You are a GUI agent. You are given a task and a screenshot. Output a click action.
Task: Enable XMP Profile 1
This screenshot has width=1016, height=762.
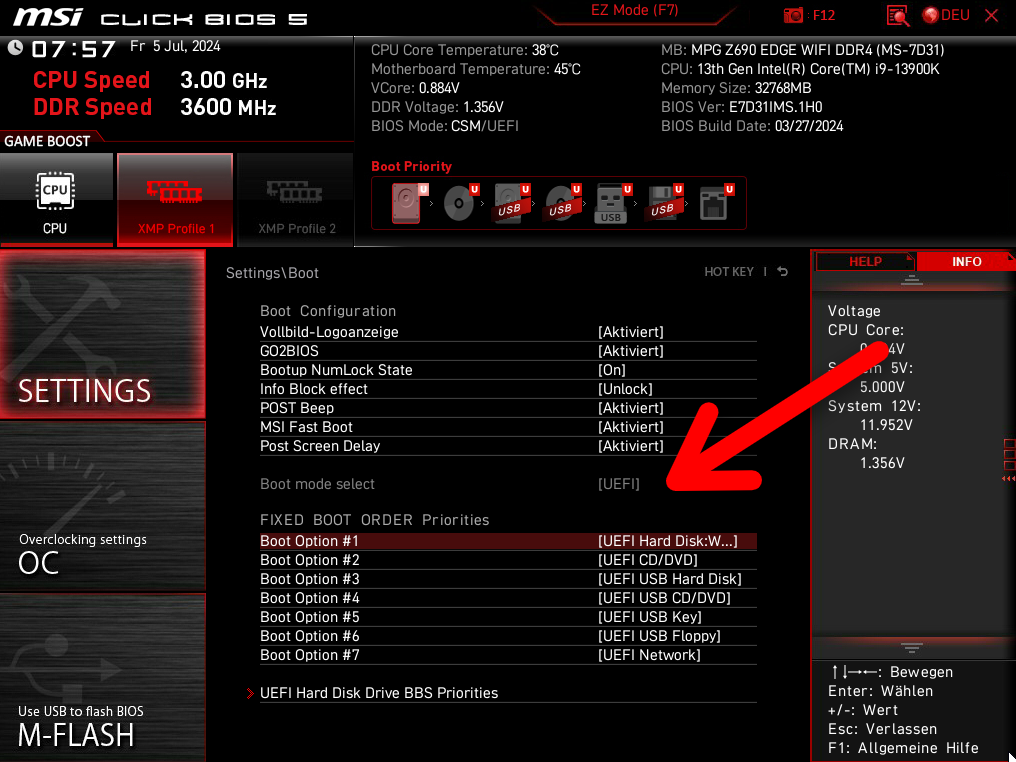(175, 200)
